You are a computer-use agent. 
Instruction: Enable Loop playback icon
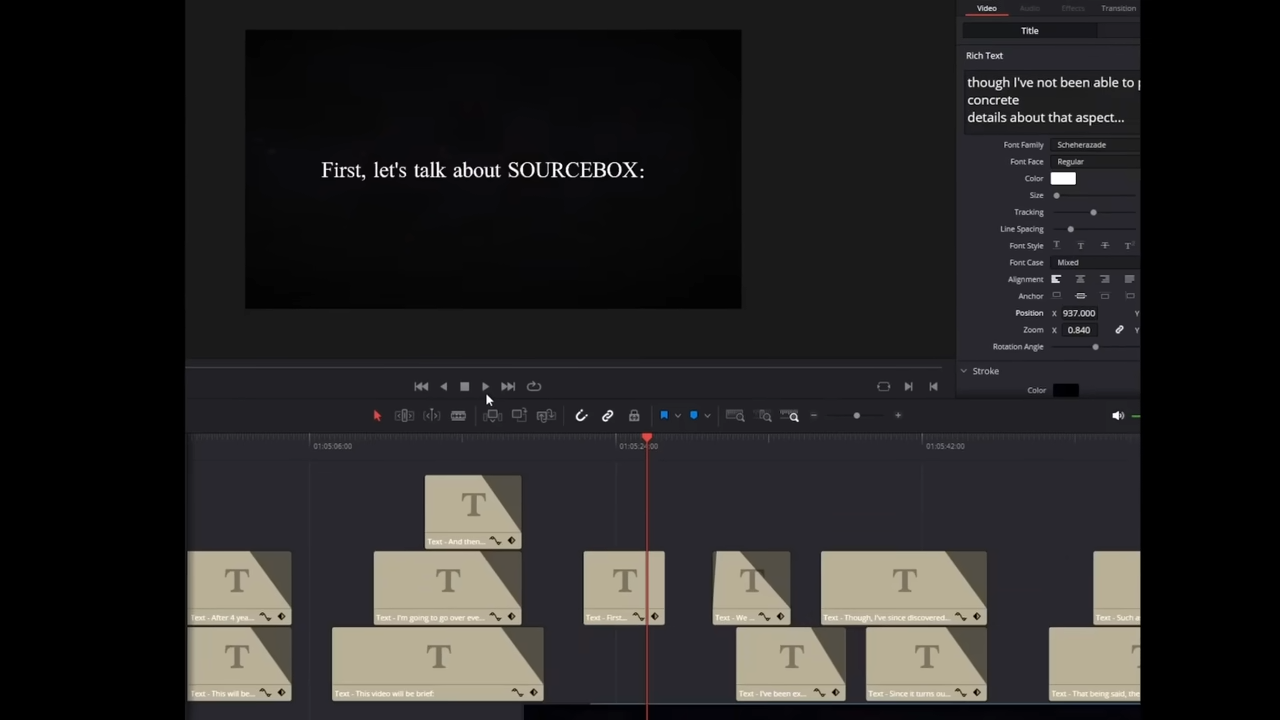pos(534,386)
